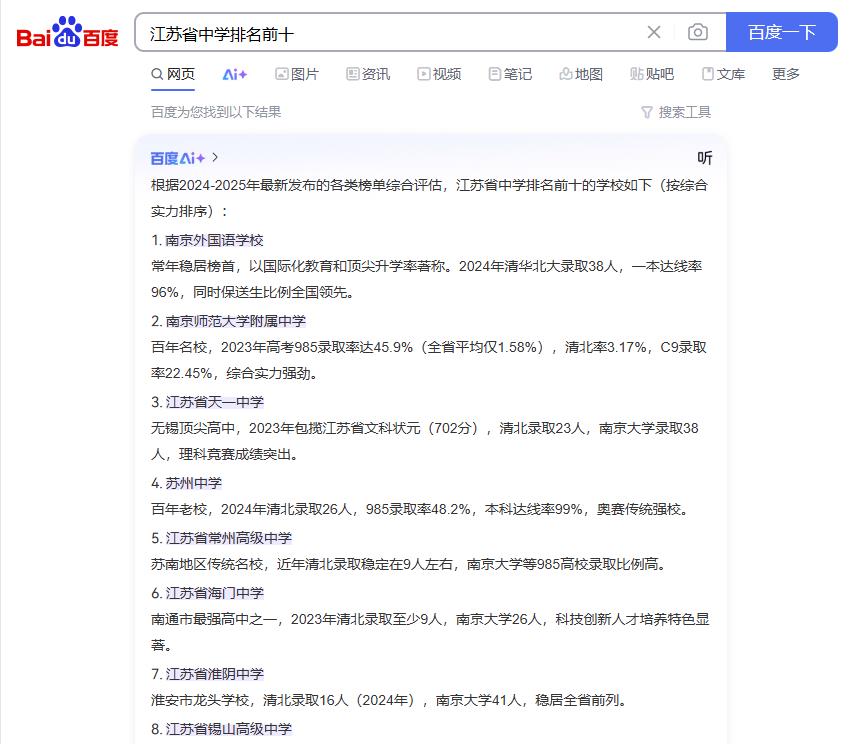Switch to the Ai+ tab
The width and height of the screenshot is (850, 744).
235,74
